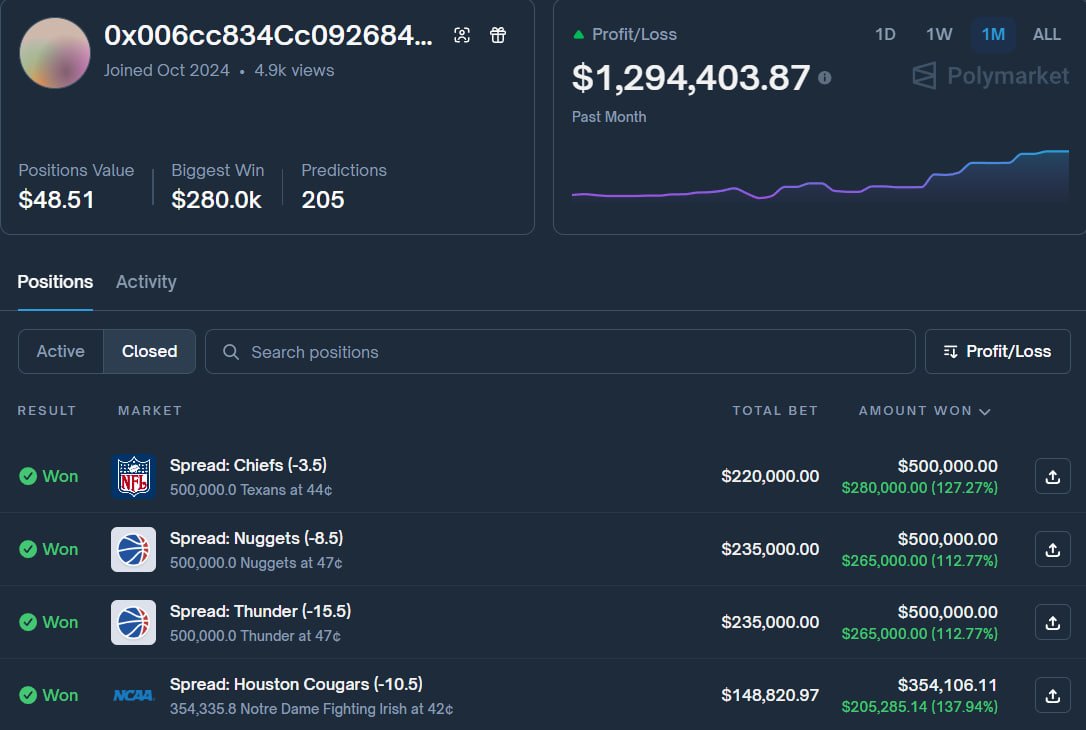1086x730 pixels.
Task: Click the Profit/Loss sort button
Action: point(997,351)
